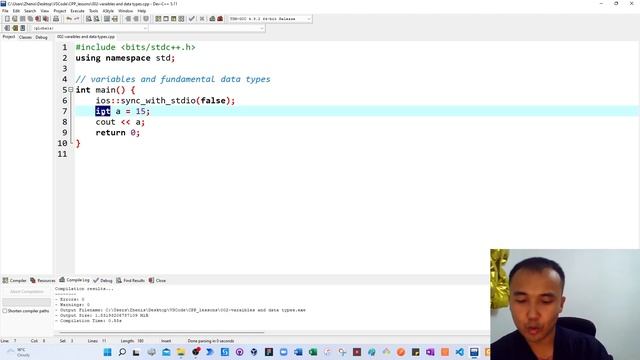640x360 pixels.
Task: Switch to the Compiler bottom tab
Action: 14,280
